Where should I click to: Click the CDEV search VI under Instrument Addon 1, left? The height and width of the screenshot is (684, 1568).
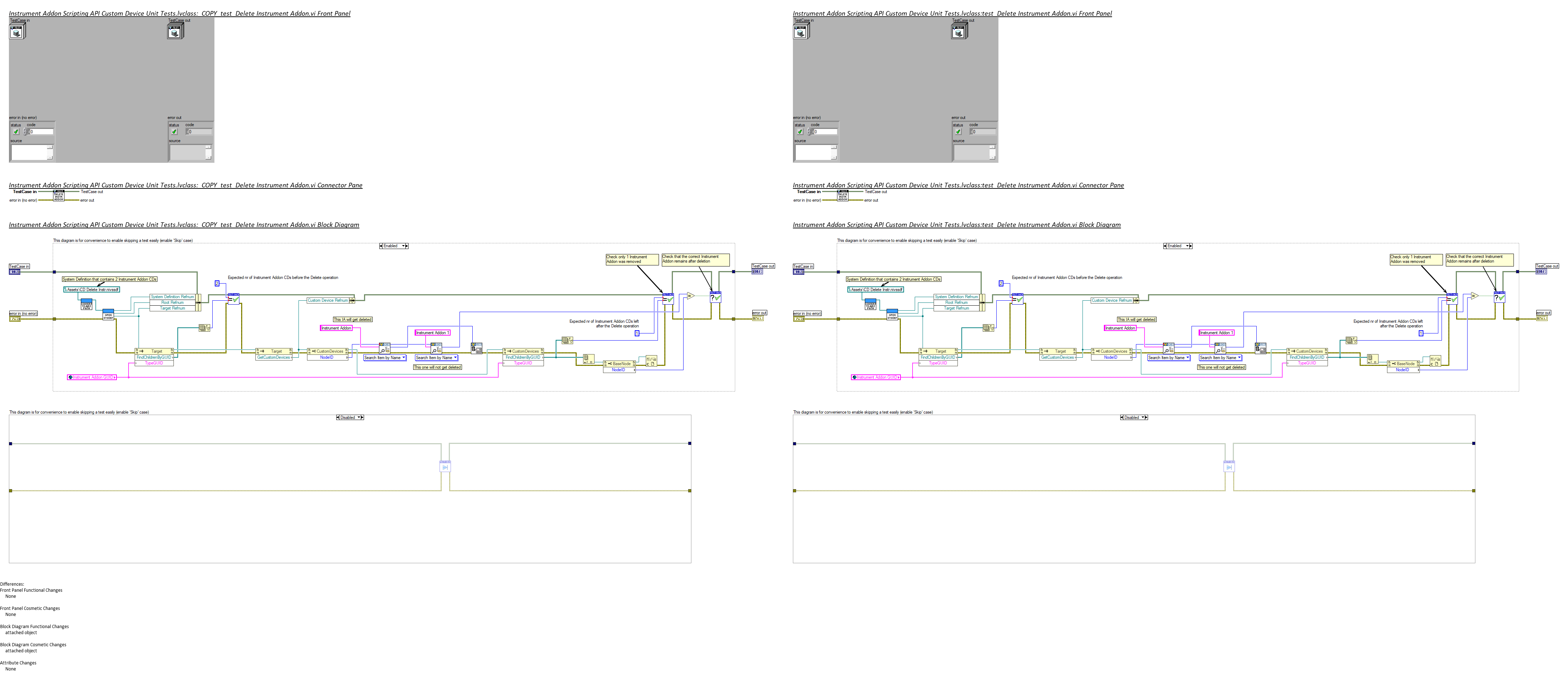[x=436, y=347]
